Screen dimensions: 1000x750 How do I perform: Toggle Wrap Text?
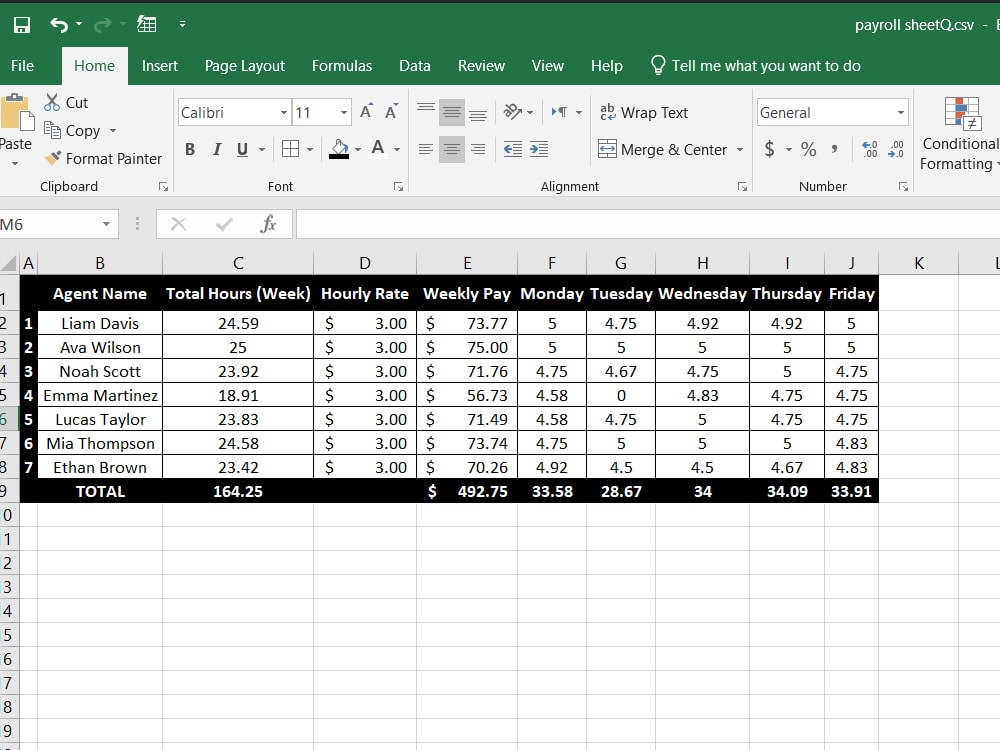[644, 113]
